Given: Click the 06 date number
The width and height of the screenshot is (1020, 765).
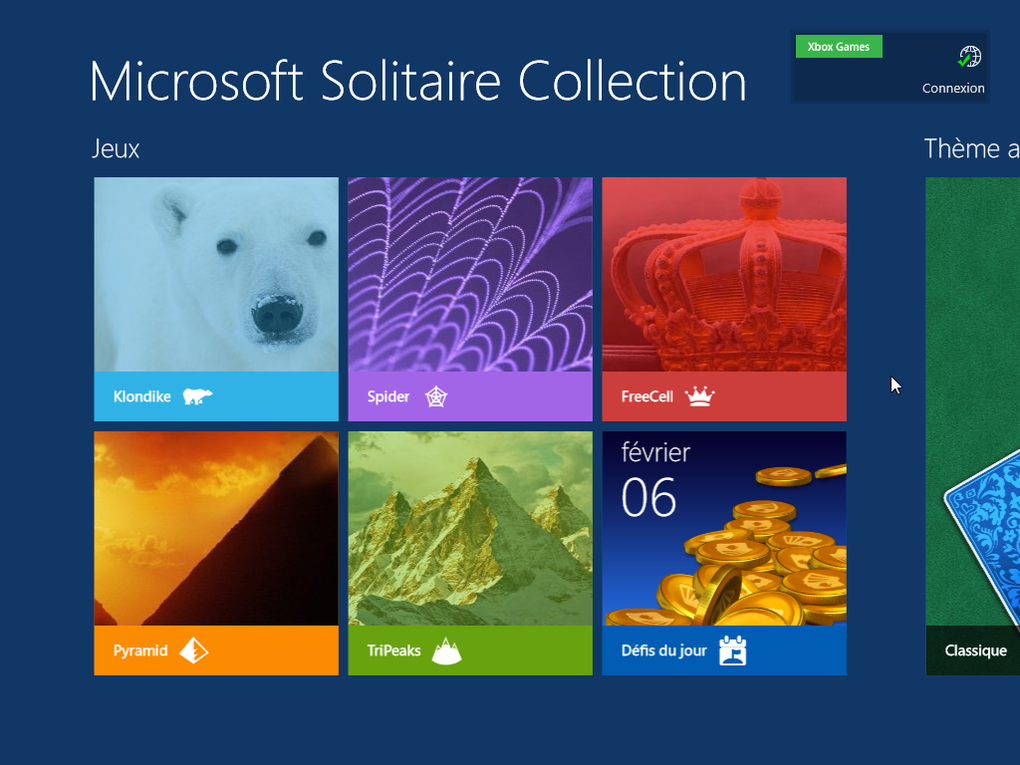Looking at the screenshot, I should pos(649,498).
